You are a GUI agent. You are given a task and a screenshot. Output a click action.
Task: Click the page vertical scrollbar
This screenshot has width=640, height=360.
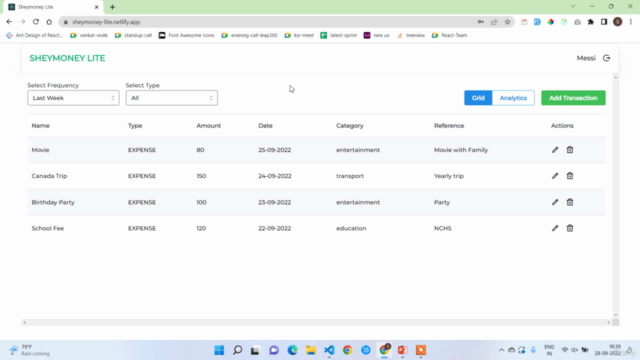pos(616,196)
